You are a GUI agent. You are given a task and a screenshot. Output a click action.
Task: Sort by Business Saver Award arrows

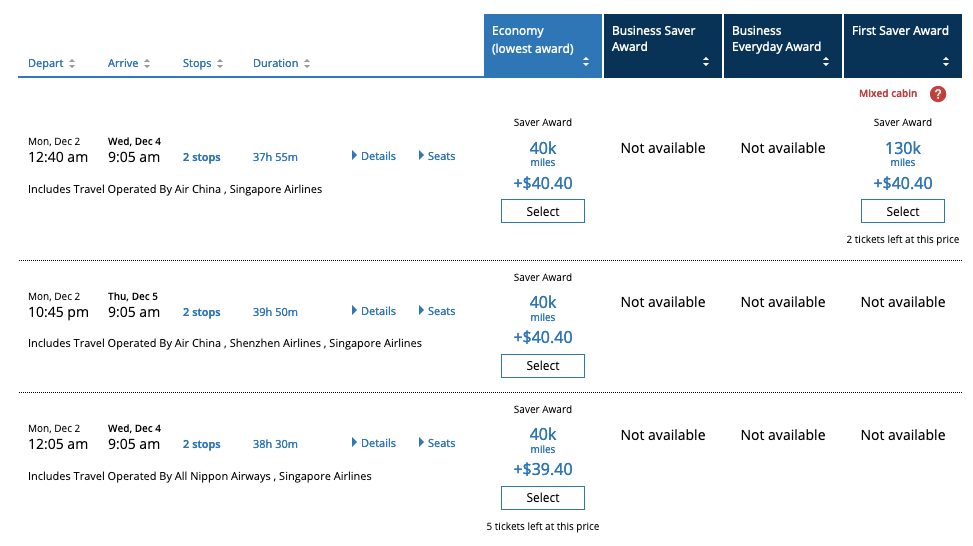(x=706, y=62)
